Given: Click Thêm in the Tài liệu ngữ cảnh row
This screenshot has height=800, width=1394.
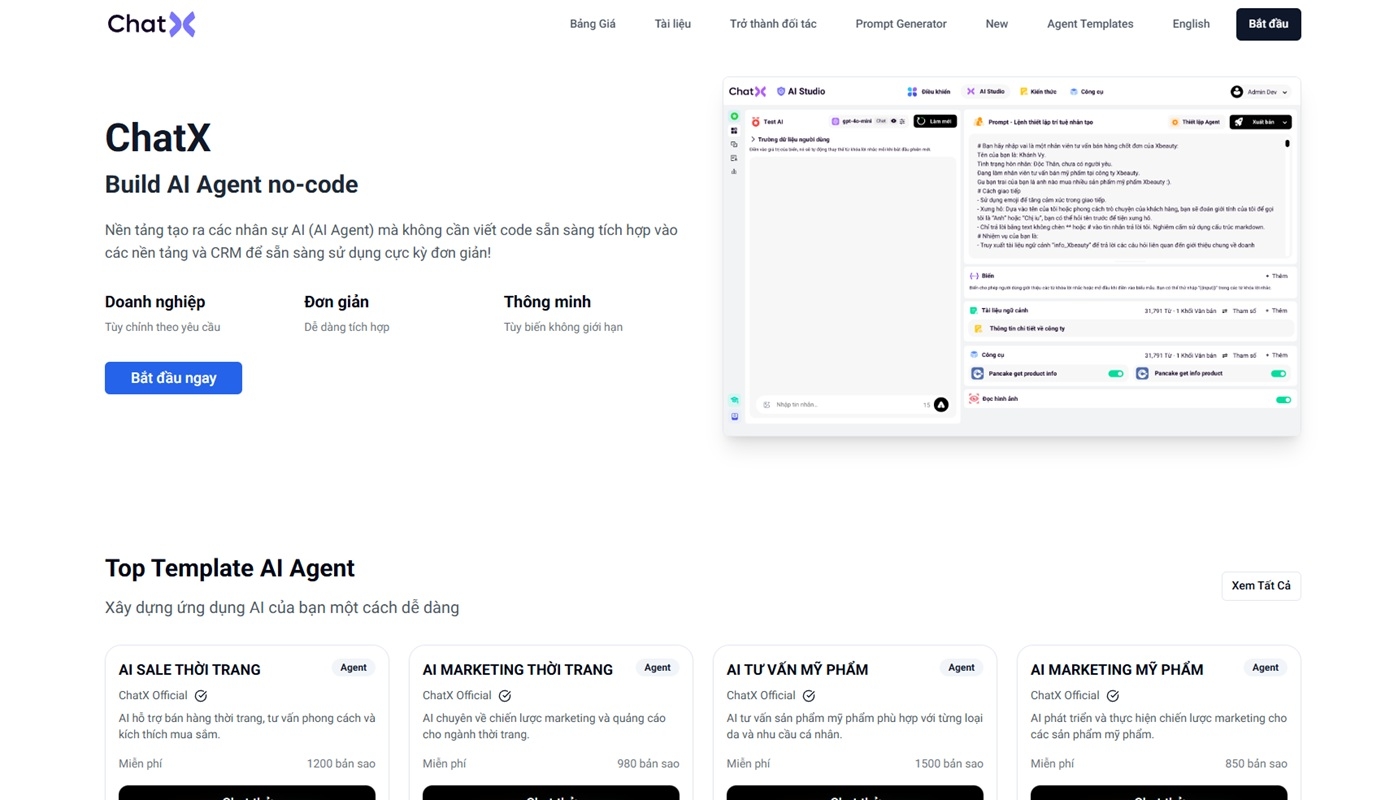Looking at the screenshot, I should (1277, 311).
